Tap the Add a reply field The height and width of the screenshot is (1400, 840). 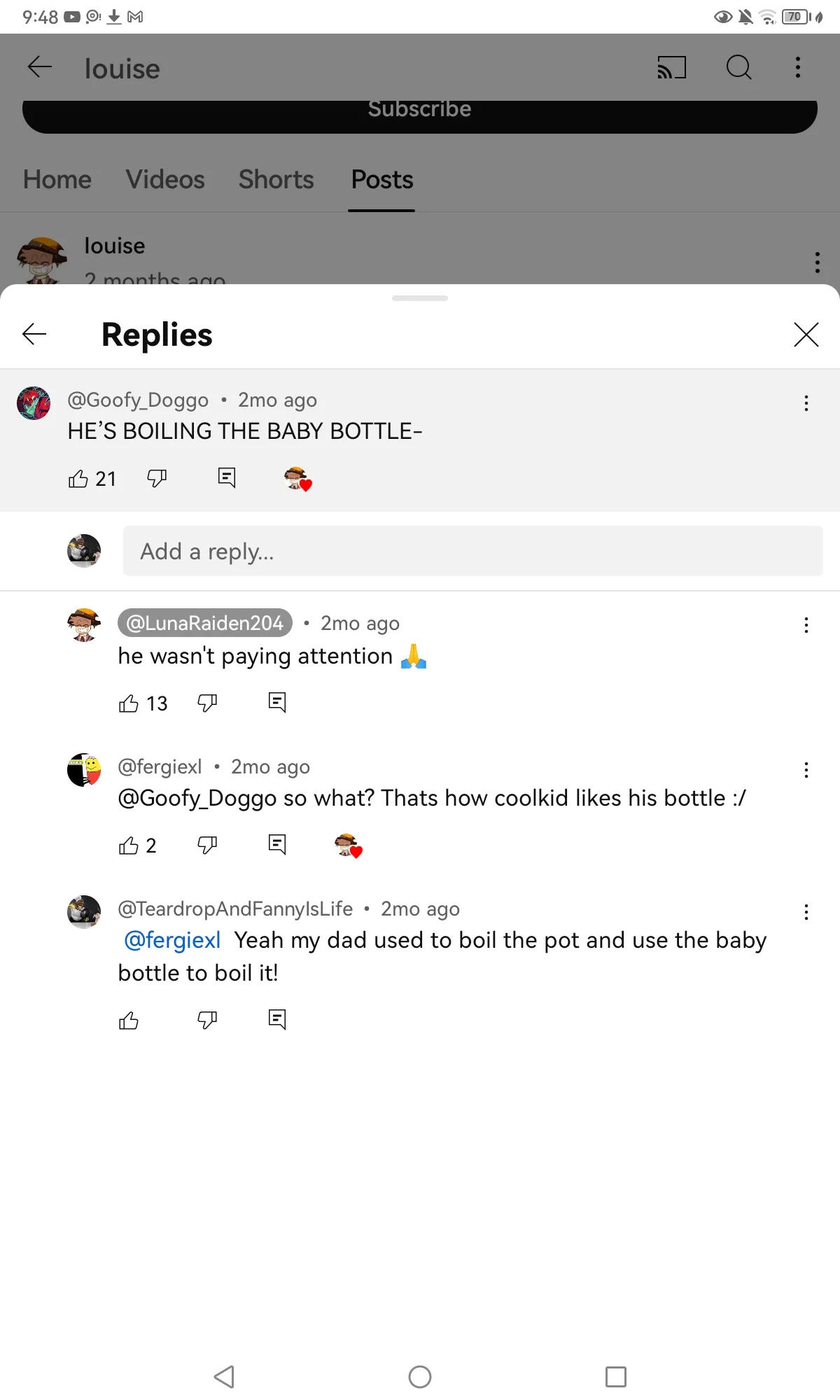[x=472, y=552]
